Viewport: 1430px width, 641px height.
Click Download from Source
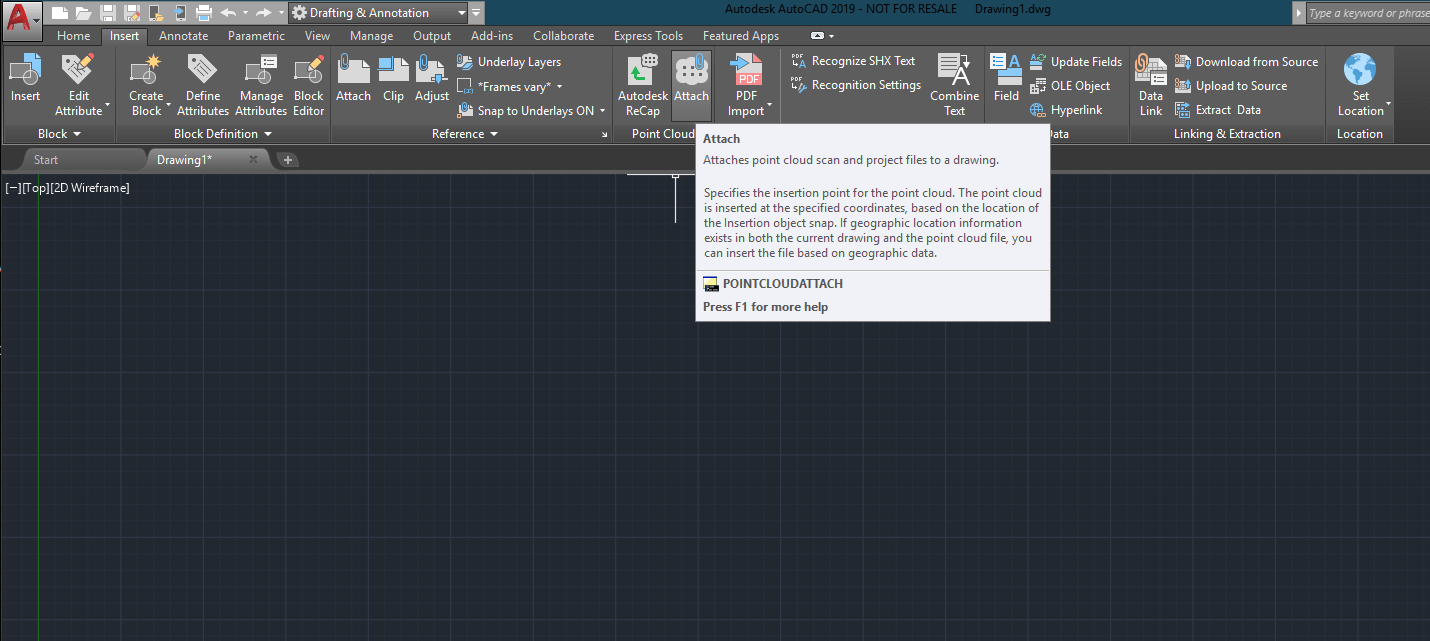1246,62
